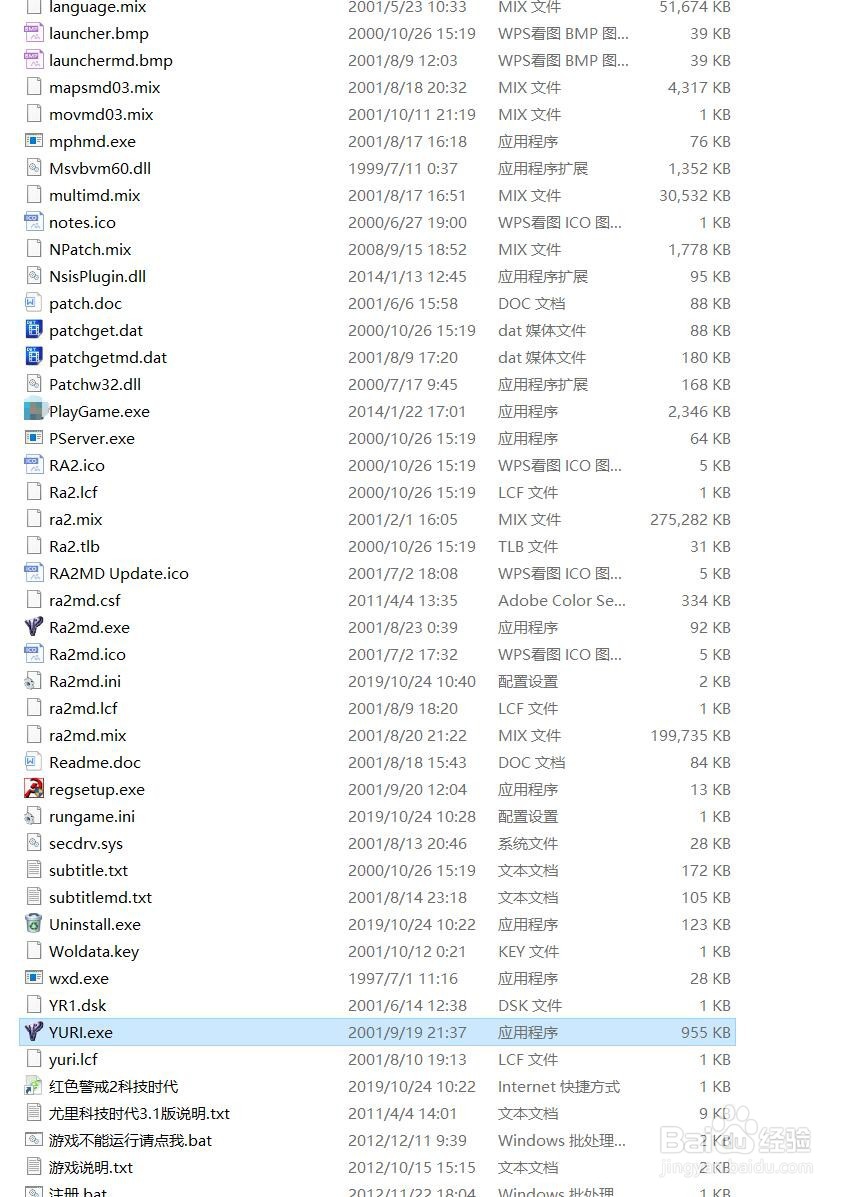The image size is (860, 1197).
Task: Select file name ra2.mix
Action: tap(76, 520)
